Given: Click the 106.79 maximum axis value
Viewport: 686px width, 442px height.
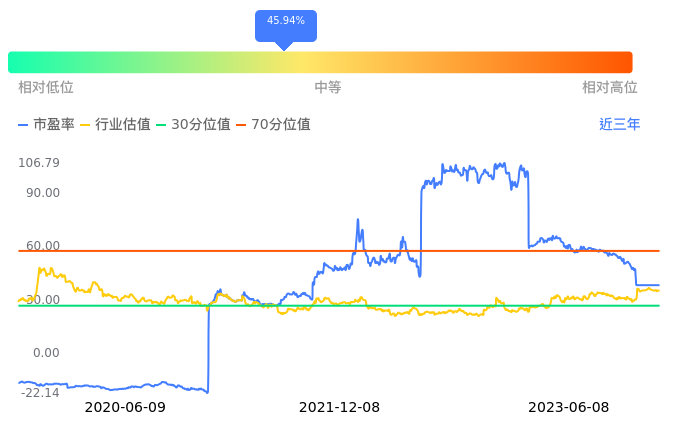Looking at the screenshot, I should pos(40,163).
